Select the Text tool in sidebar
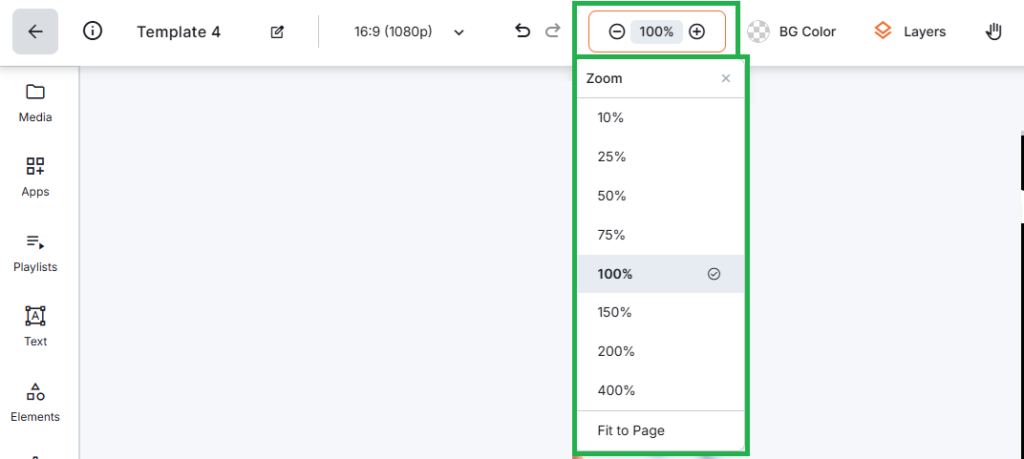Image resolution: width=1024 pixels, height=459 pixels. point(35,326)
